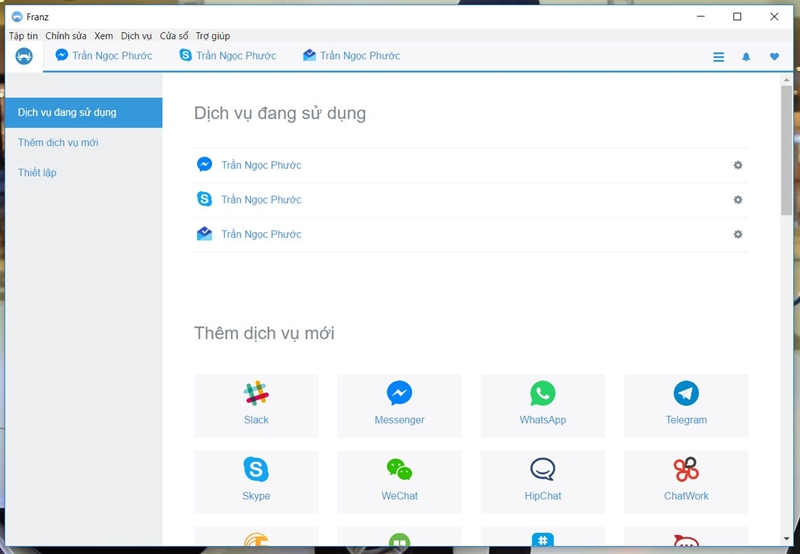Open Tập tin menu
The height and width of the screenshot is (554, 800).
23,36
